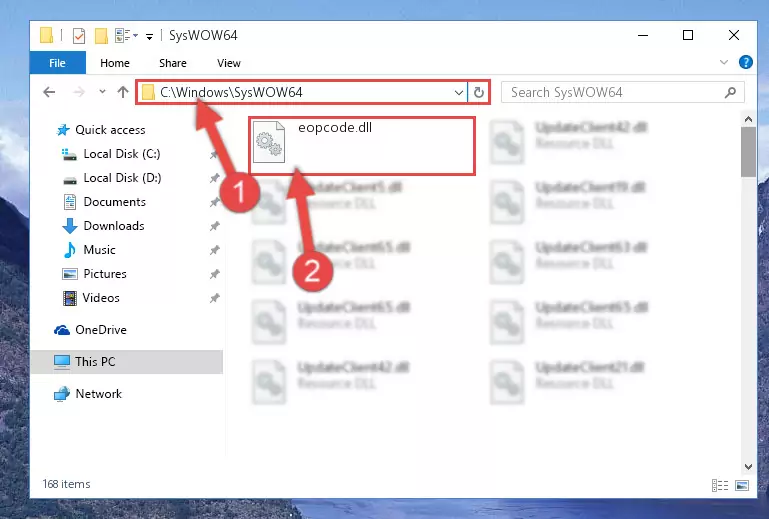Click the address bar path C:\Windows\SysWOW64

[x=231, y=92]
